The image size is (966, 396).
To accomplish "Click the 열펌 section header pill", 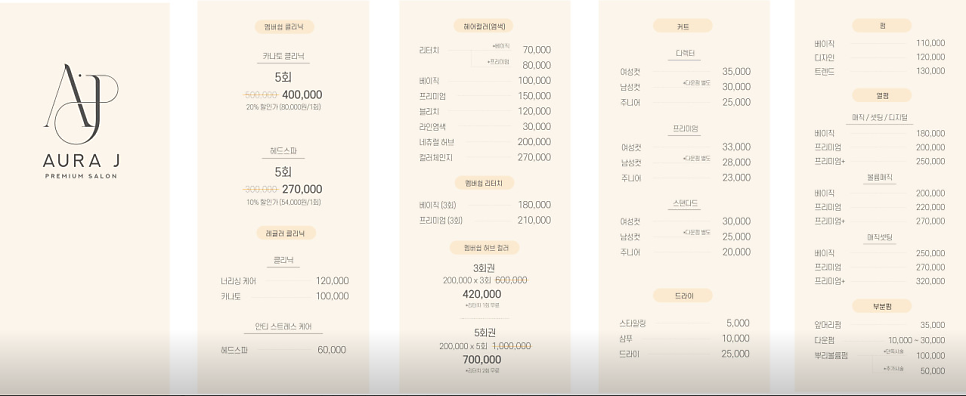I will pos(882,95).
